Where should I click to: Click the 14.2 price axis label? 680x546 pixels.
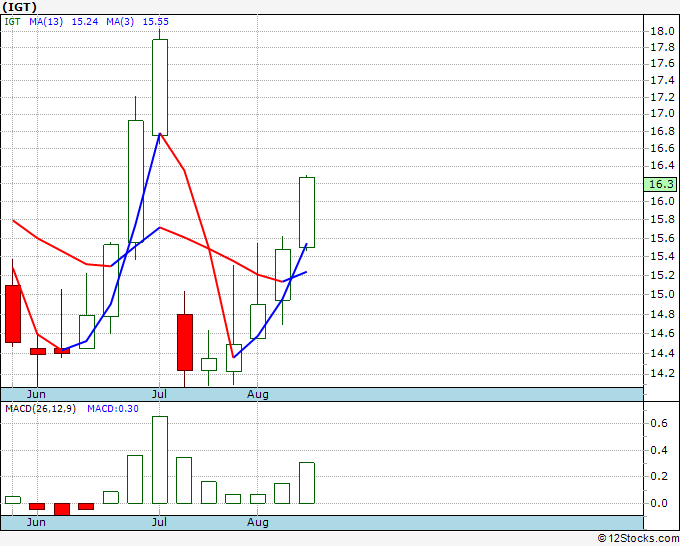(662, 373)
